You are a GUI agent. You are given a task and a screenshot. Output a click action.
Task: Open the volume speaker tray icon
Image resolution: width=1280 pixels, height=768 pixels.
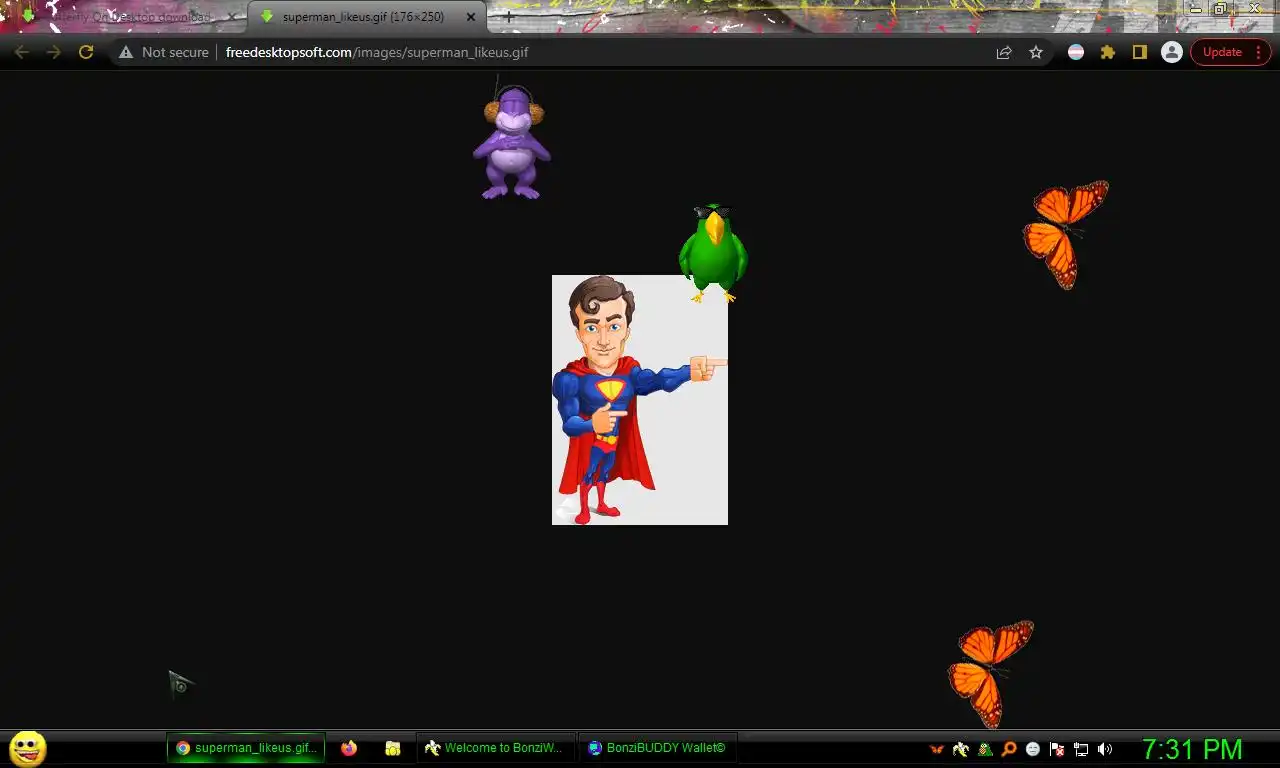1105,749
